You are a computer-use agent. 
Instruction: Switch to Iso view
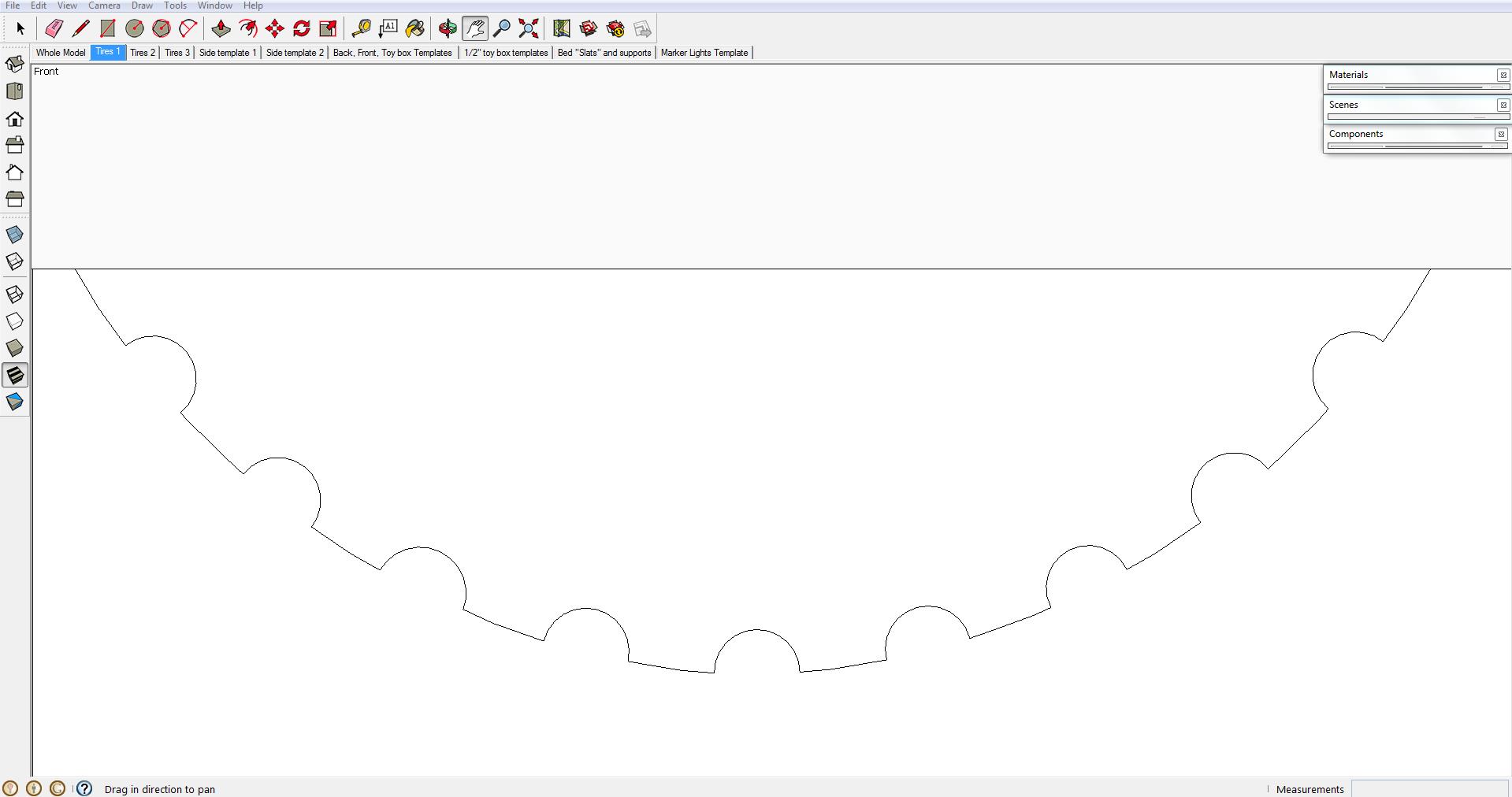[x=15, y=64]
